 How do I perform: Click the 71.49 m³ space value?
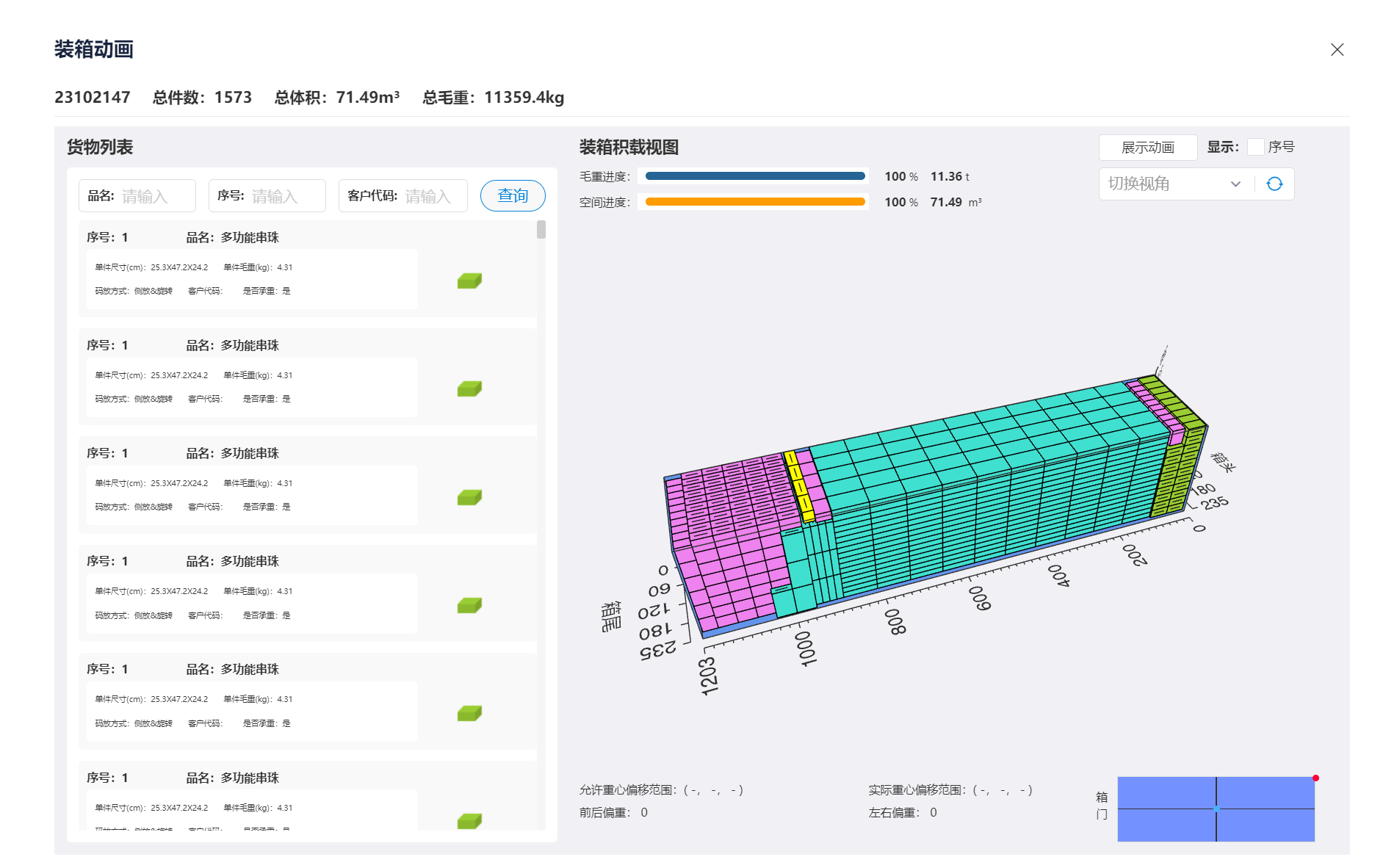pos(956,202)
